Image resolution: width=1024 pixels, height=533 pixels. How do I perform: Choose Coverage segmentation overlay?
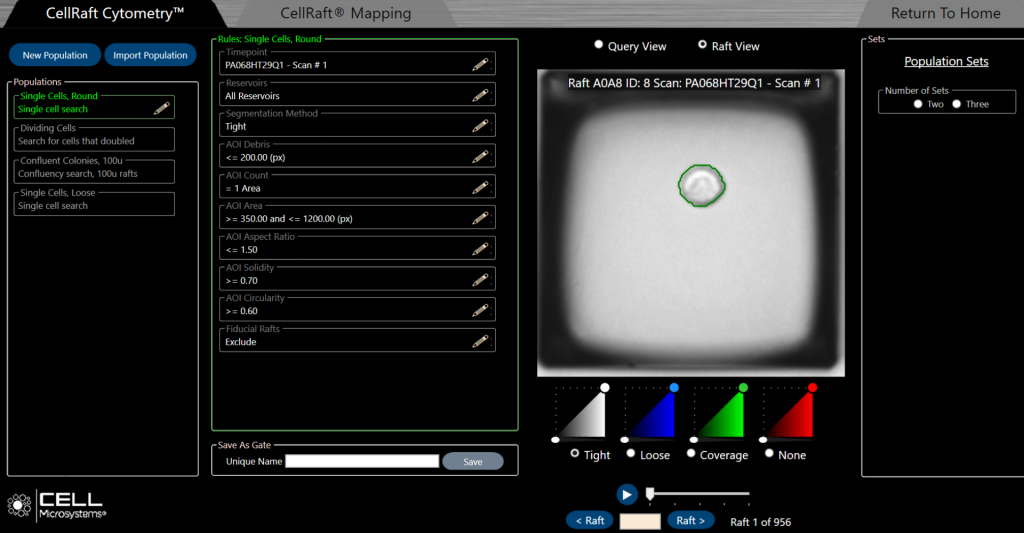[x=691, y=453]
